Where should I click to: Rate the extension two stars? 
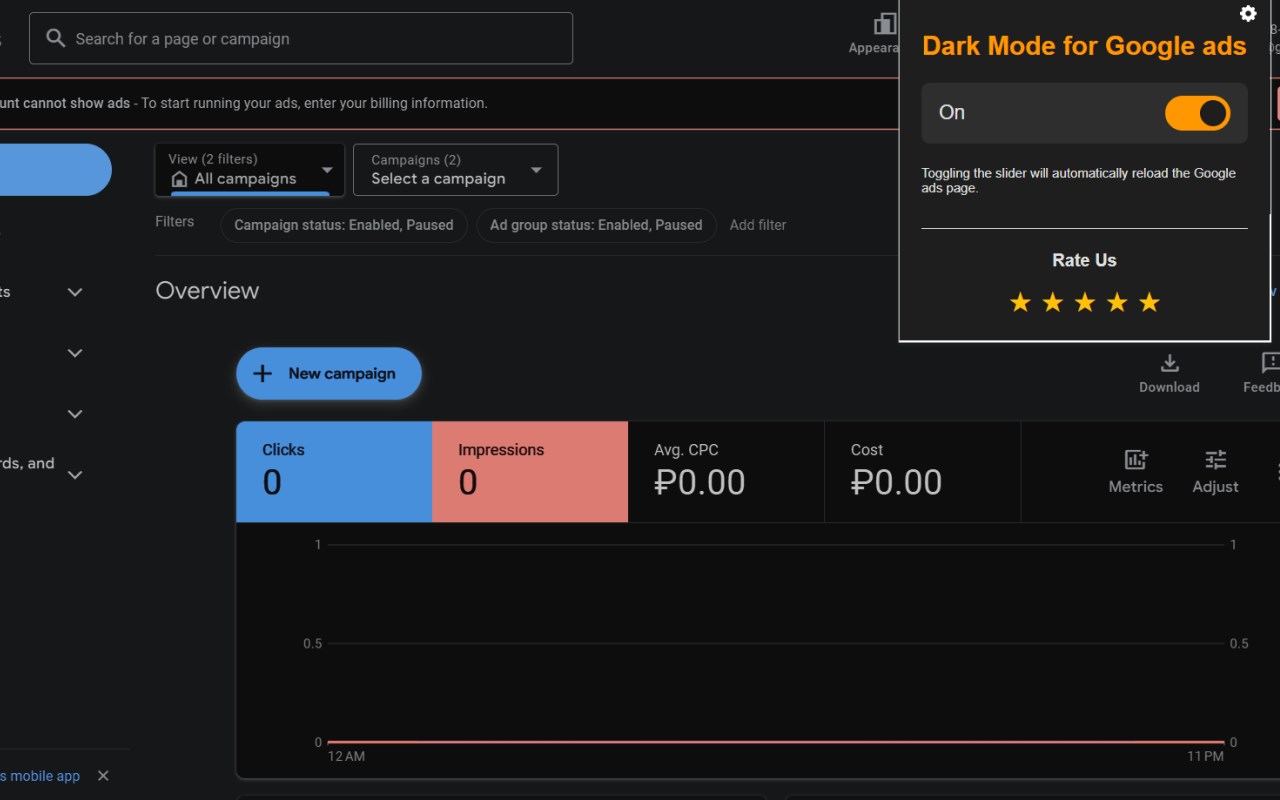1053,302
